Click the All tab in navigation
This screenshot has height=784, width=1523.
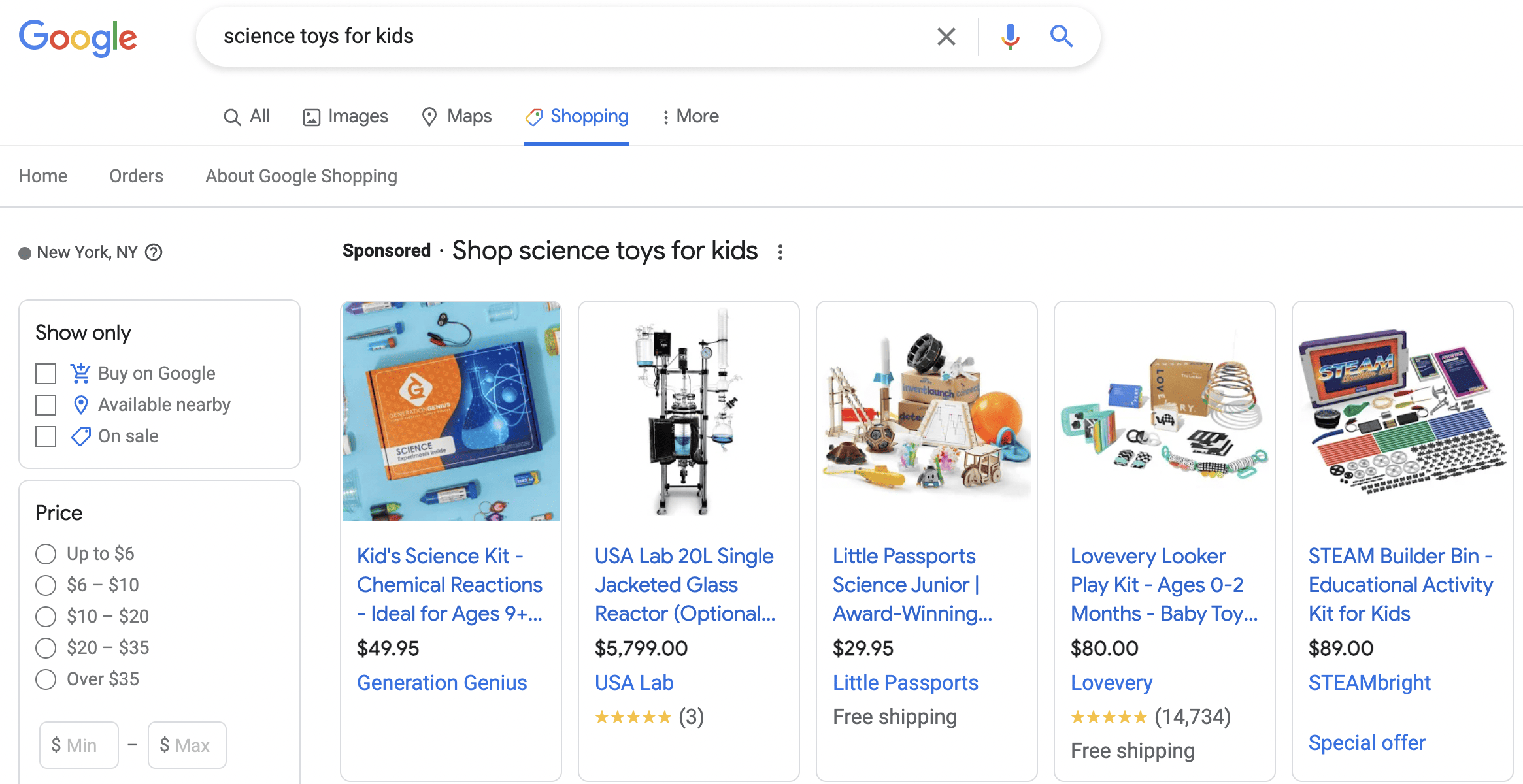pyautogui.click(x=246, y=115)
